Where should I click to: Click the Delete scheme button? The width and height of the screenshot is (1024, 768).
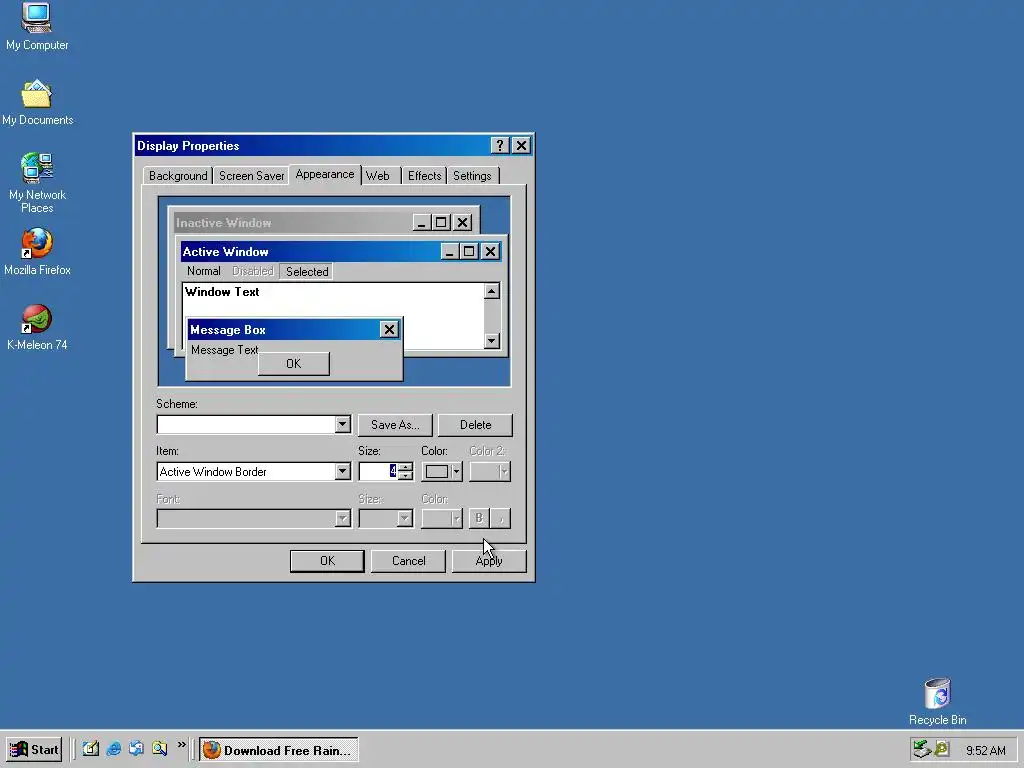click(475, 424)
